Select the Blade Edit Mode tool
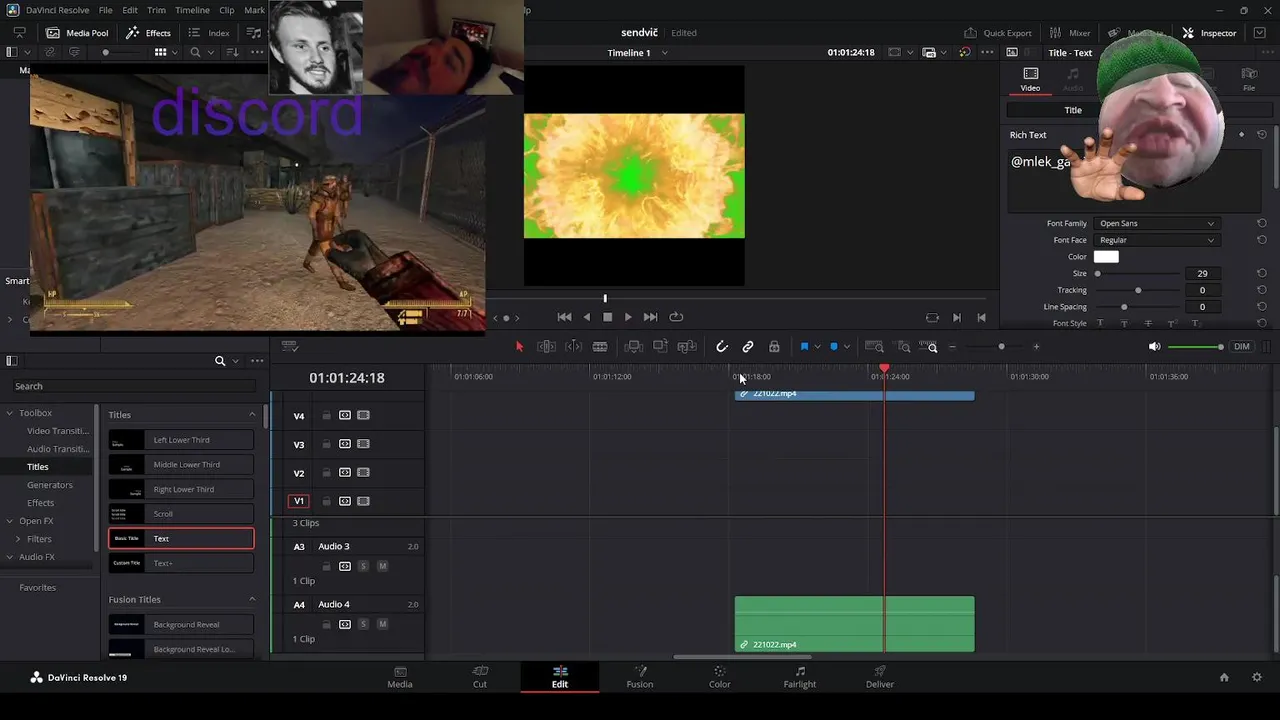 600,347
